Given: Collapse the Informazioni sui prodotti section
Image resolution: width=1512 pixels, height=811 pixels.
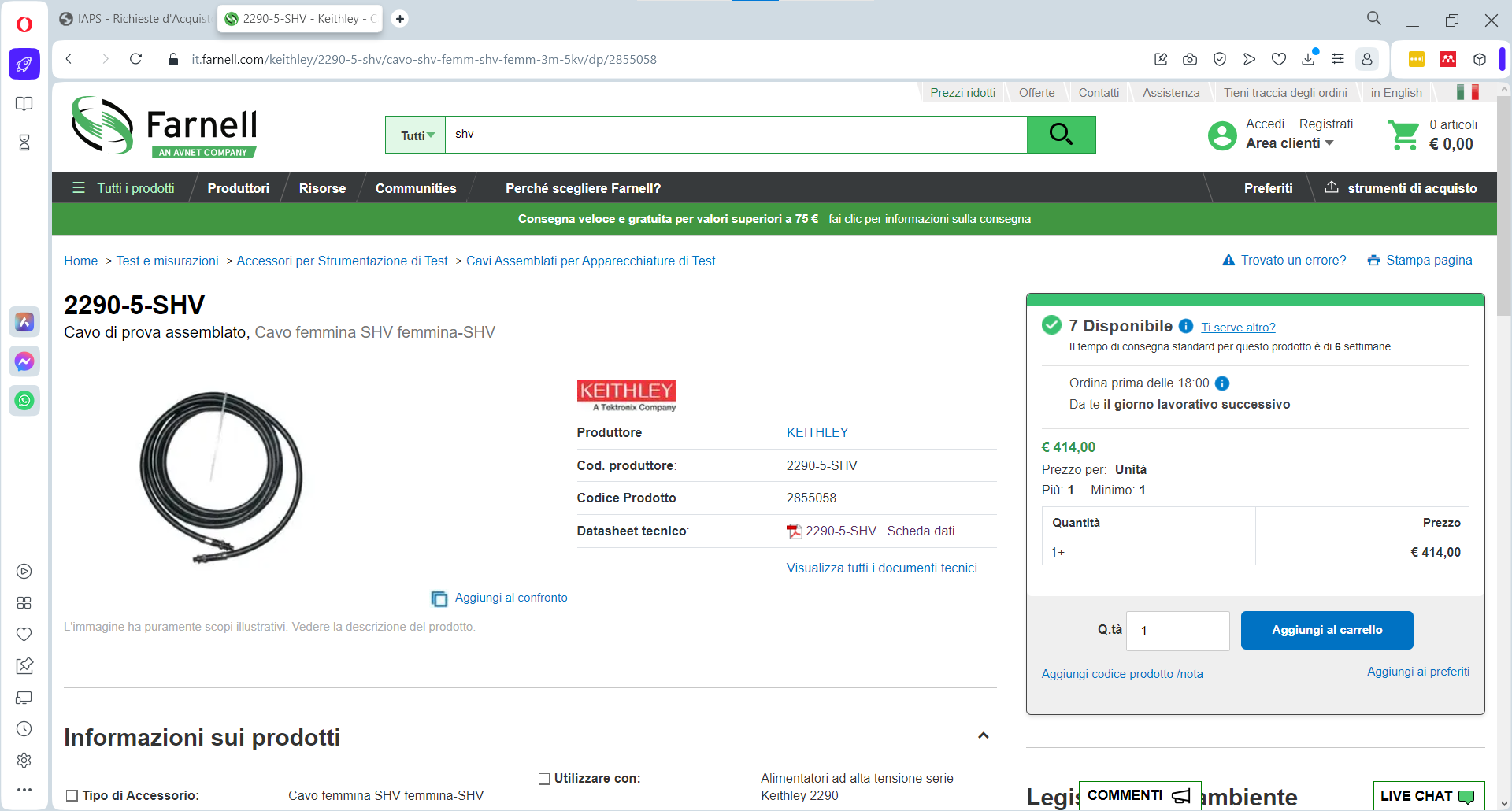Looking at the screenshot, I should (983, 736).
